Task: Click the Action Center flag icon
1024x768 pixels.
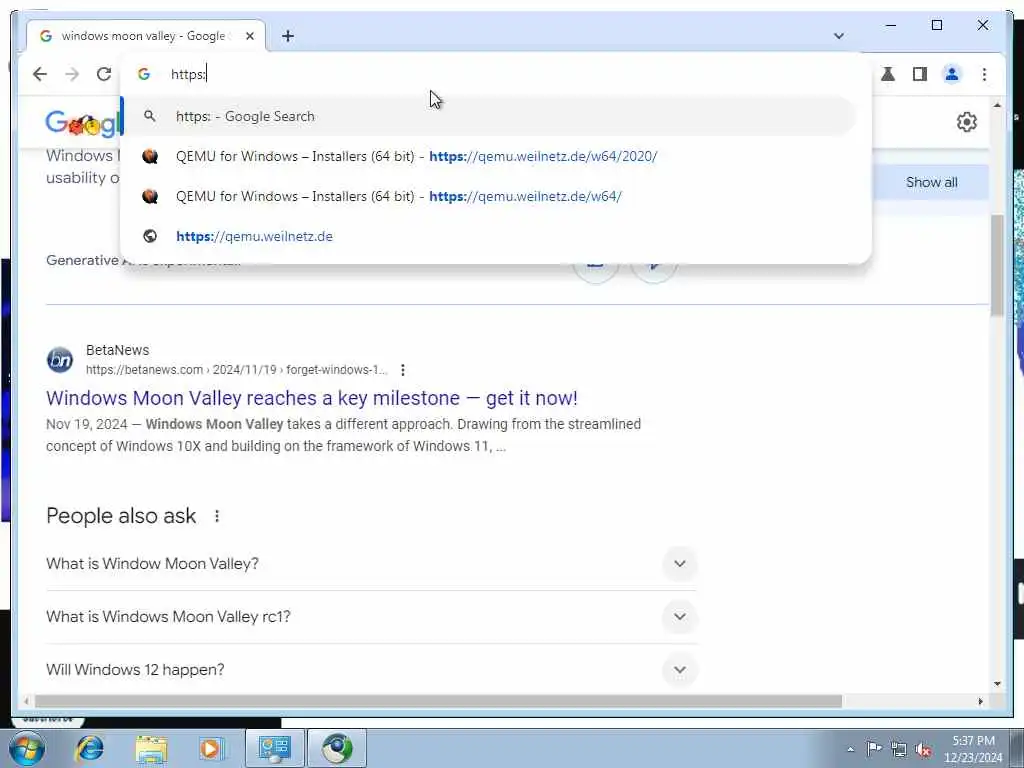Action: click(x=874, y=748)
